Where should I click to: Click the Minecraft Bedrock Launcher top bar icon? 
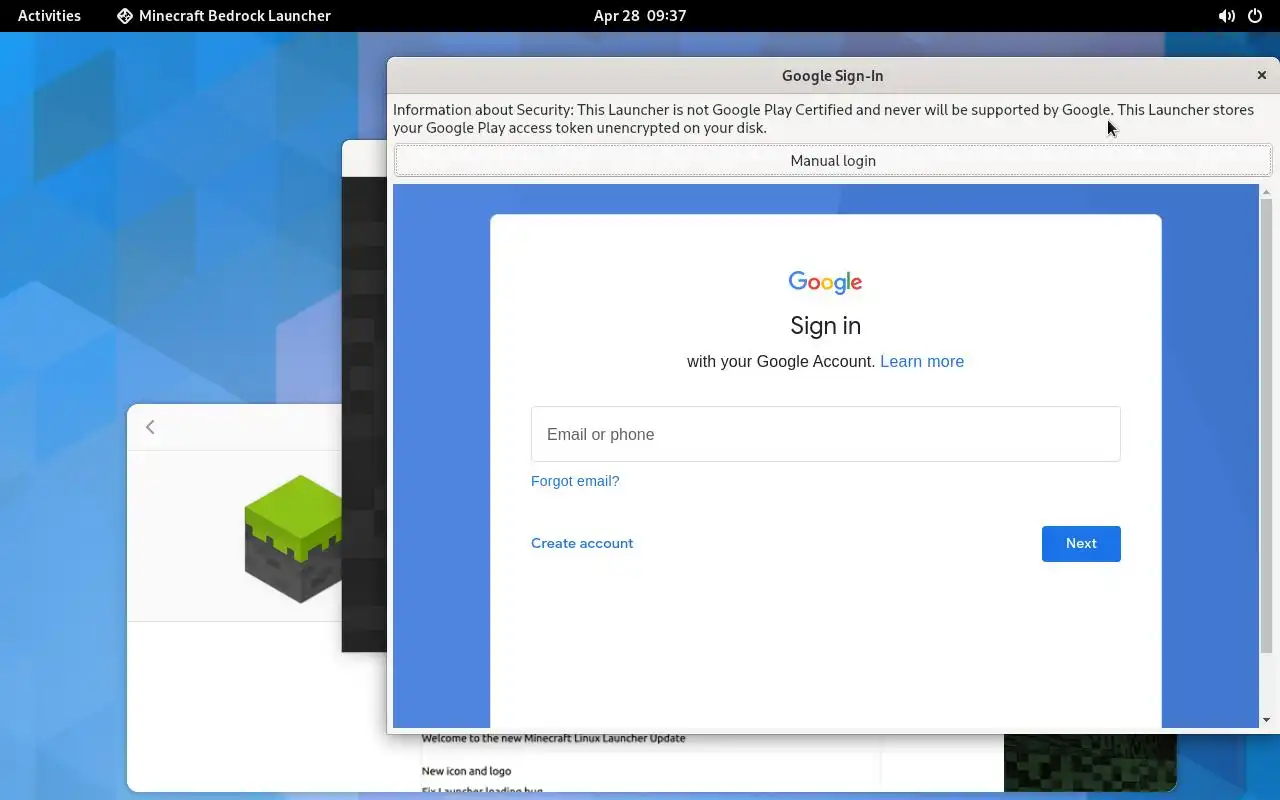[x=124, y=16]
